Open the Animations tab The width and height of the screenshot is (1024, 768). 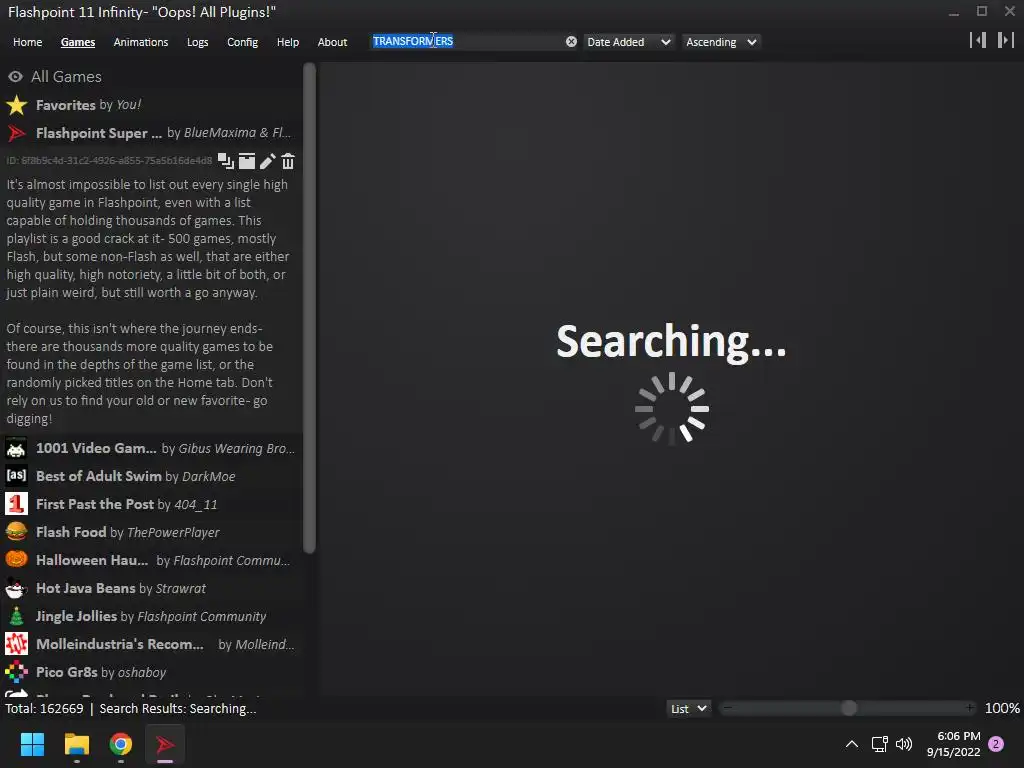pyautogui.click(x=141, y=42)
